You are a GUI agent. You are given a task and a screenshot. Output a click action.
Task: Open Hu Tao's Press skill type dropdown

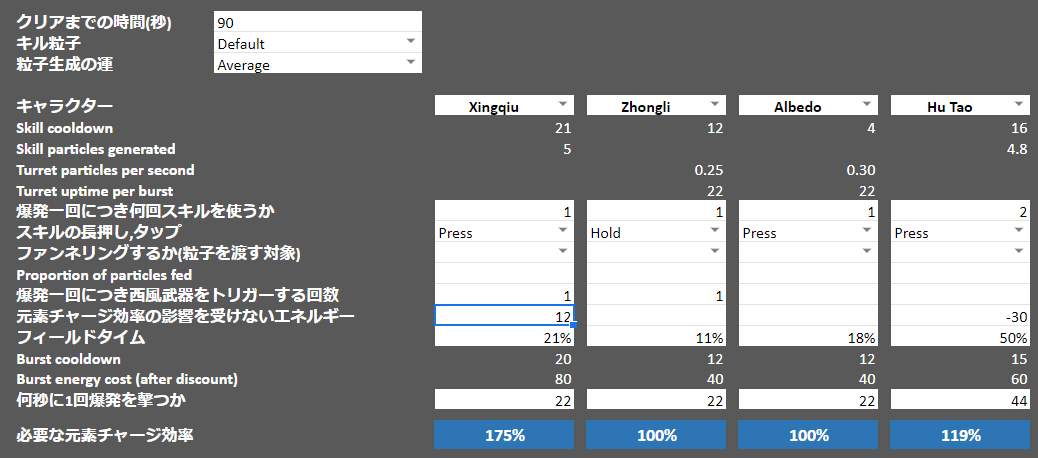1018,232
